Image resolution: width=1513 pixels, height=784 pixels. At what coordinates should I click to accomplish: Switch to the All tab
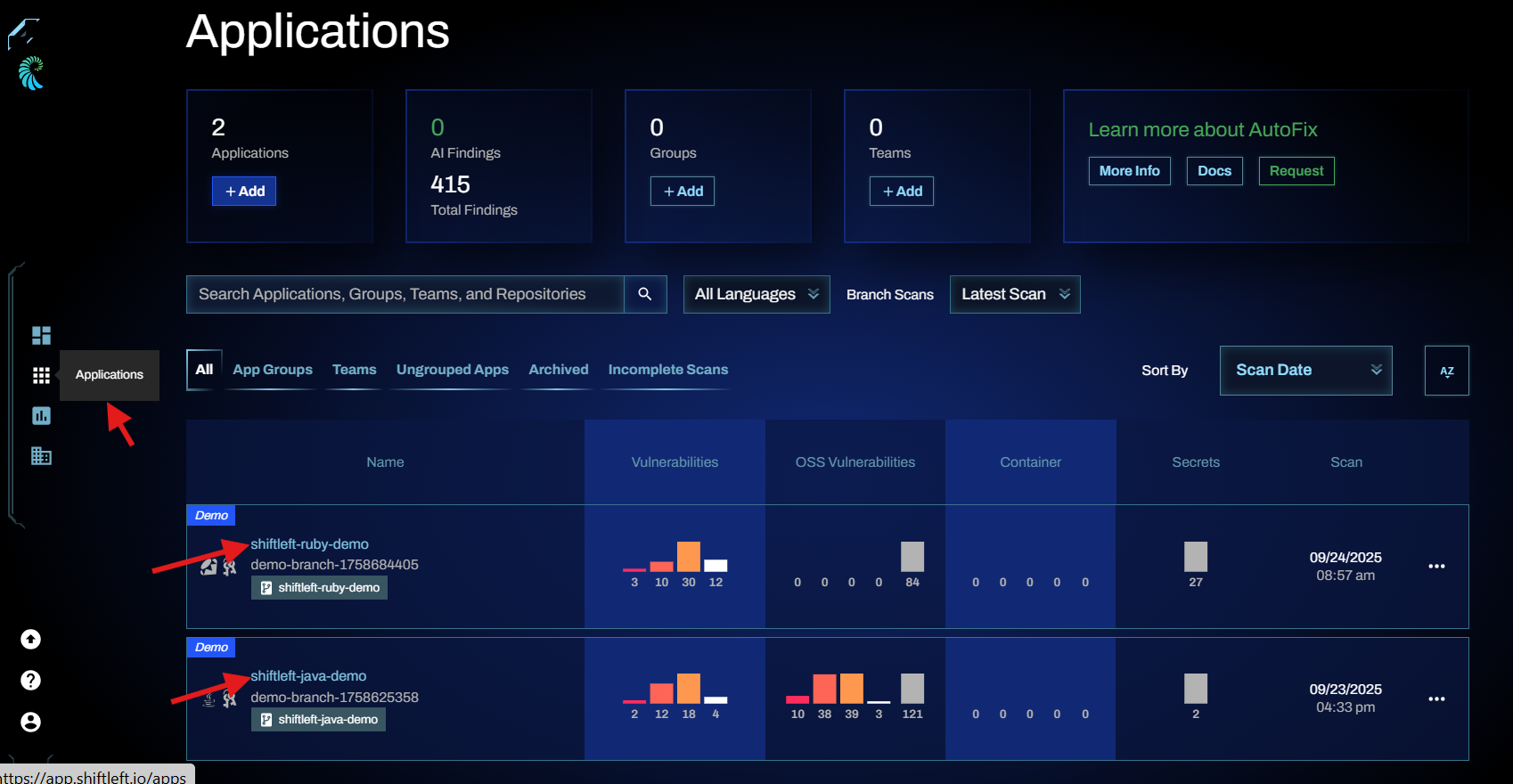204,370
